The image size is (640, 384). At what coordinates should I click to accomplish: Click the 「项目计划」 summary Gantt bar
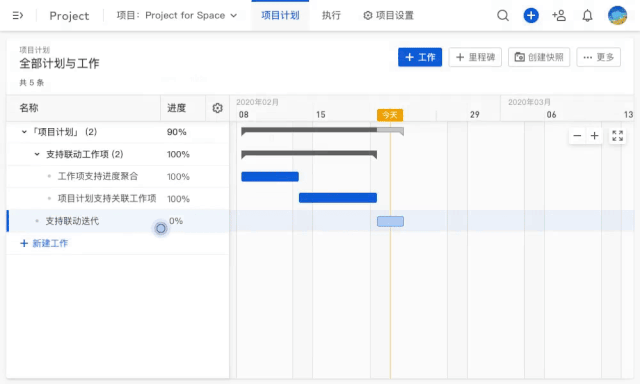pyautogui.click(x=322, y=131)
